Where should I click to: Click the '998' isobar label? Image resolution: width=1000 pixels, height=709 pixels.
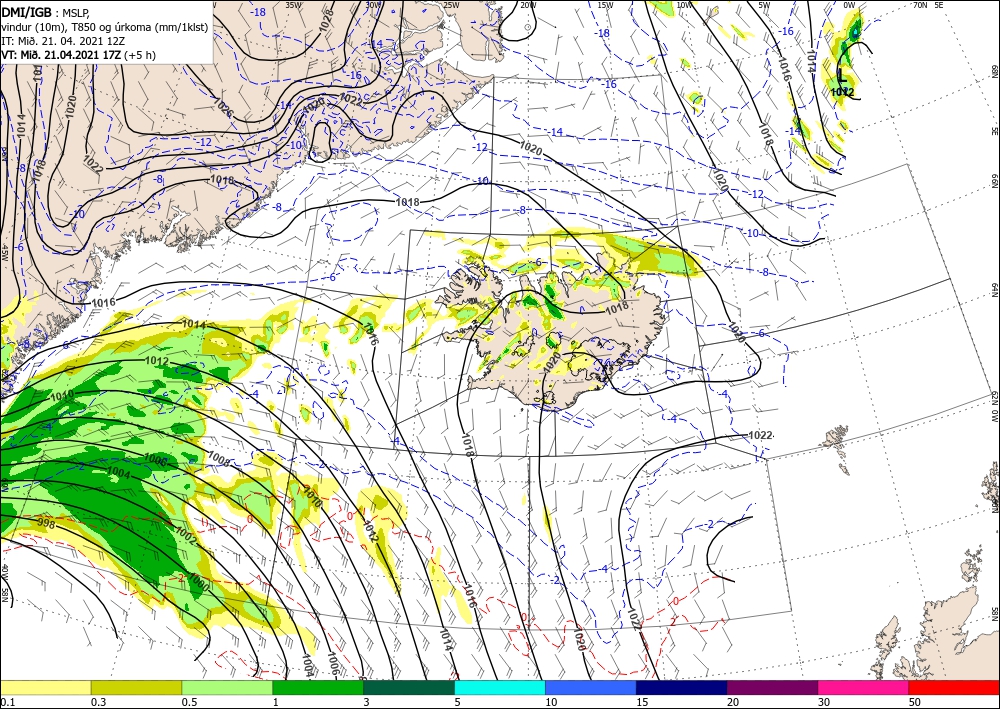point(46,523)
